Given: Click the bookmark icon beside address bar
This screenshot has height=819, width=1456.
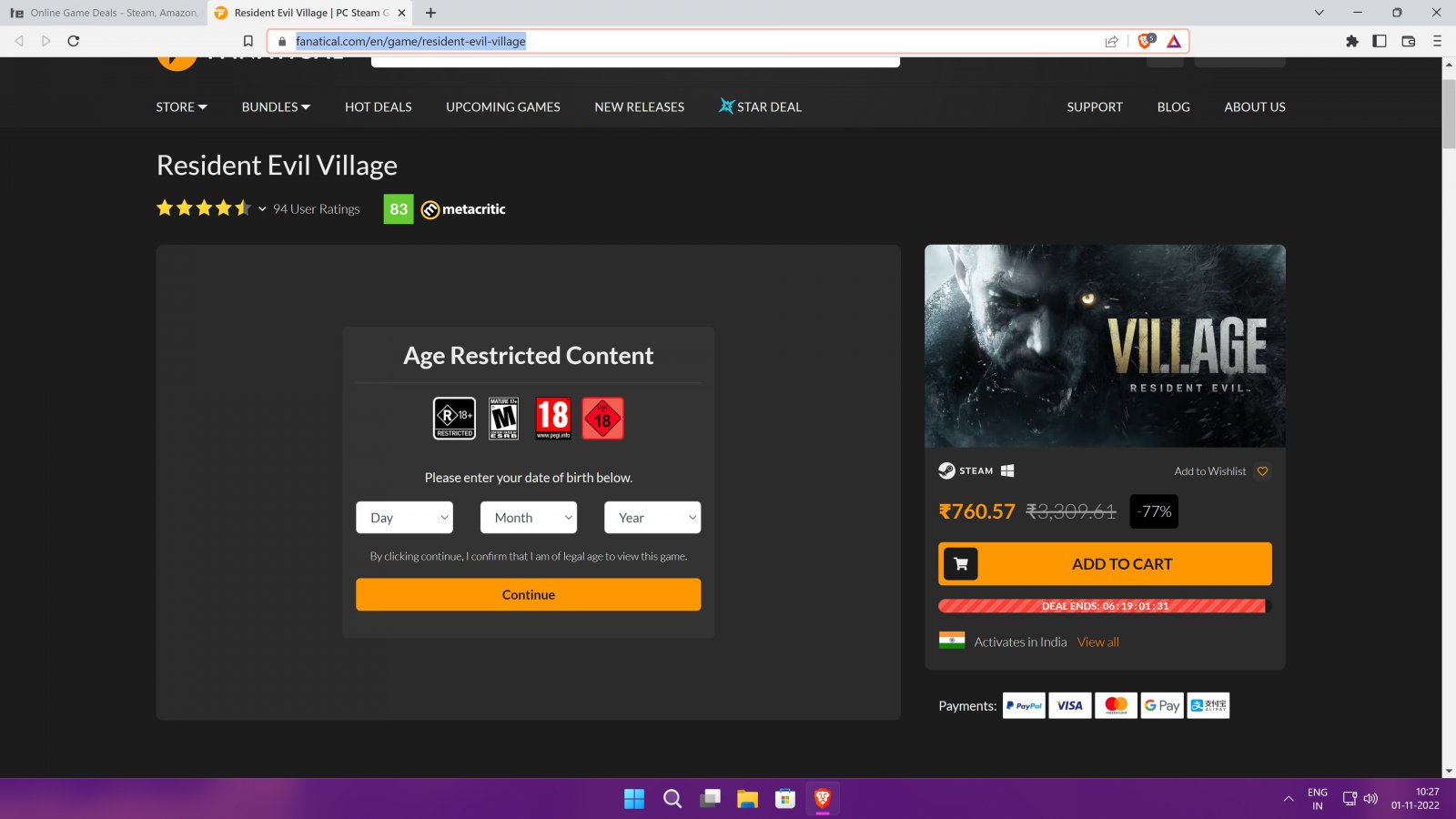Looking at the screenshot, I should (248, 41).
